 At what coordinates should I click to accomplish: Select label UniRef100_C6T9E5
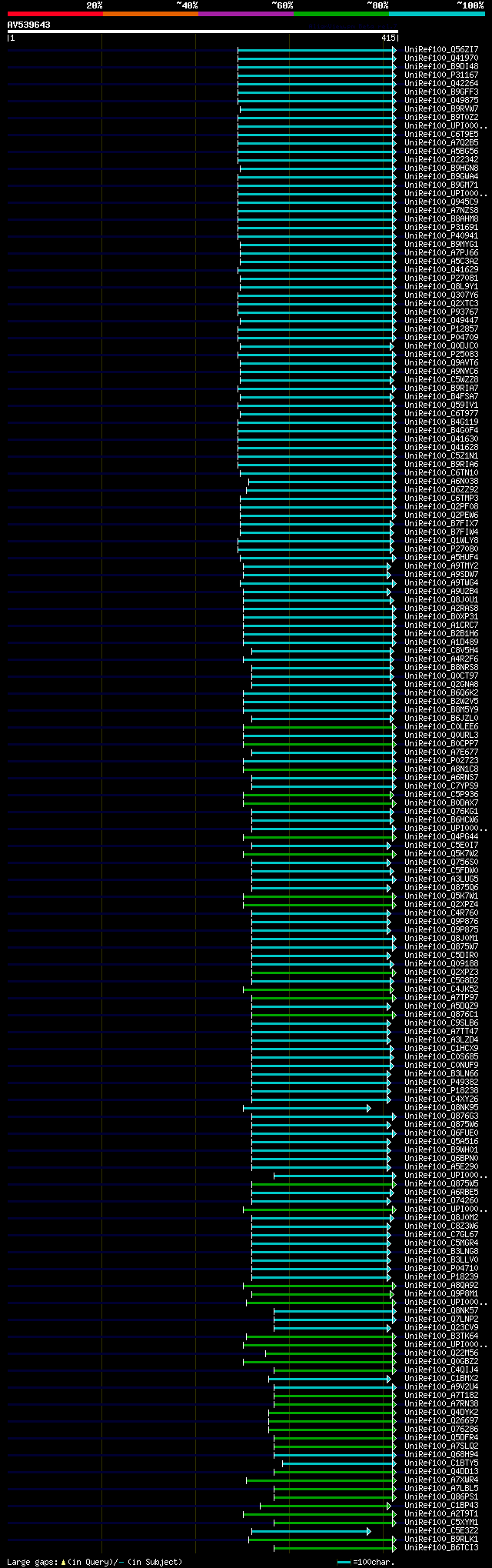pyautogui.click(x=441, y=134)
